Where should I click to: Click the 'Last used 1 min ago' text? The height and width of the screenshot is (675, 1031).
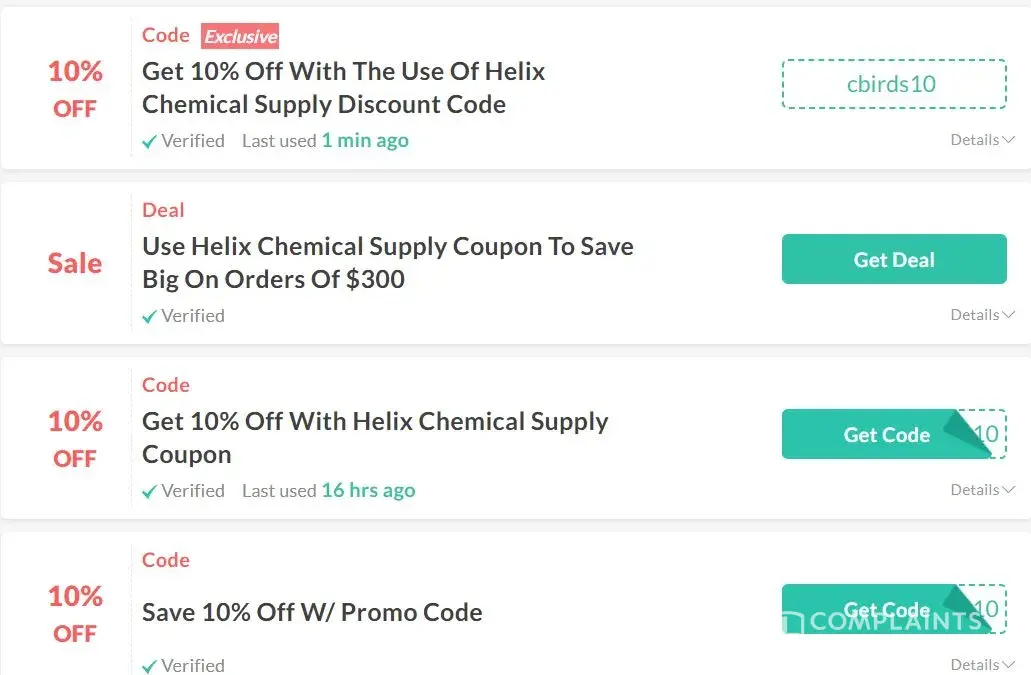pyautogui.click(x=325, y=141)
